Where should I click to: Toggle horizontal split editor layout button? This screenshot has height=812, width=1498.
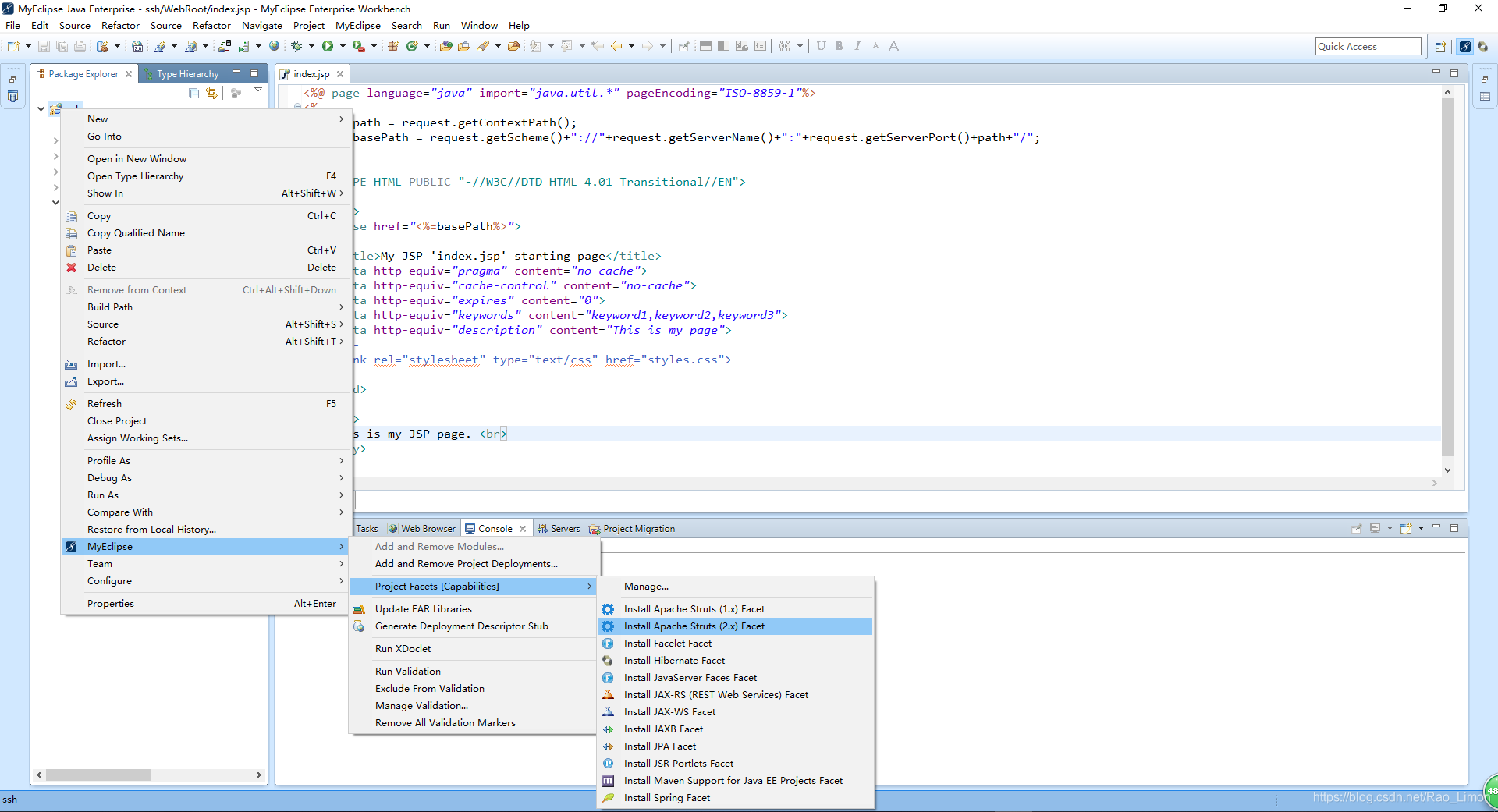(x=705, y=46)
